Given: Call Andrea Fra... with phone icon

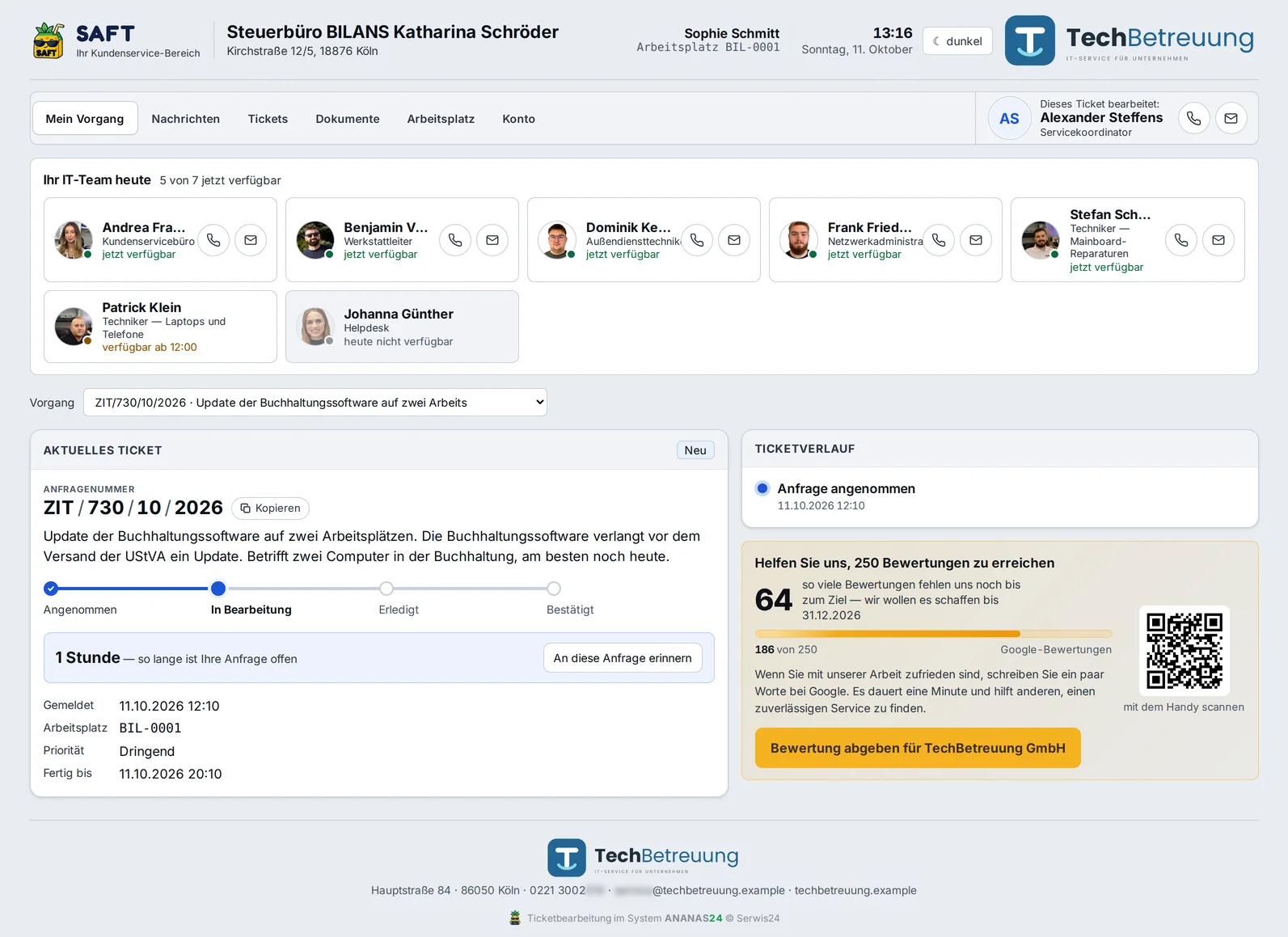Looking at the screenshot, I should 213,240.
